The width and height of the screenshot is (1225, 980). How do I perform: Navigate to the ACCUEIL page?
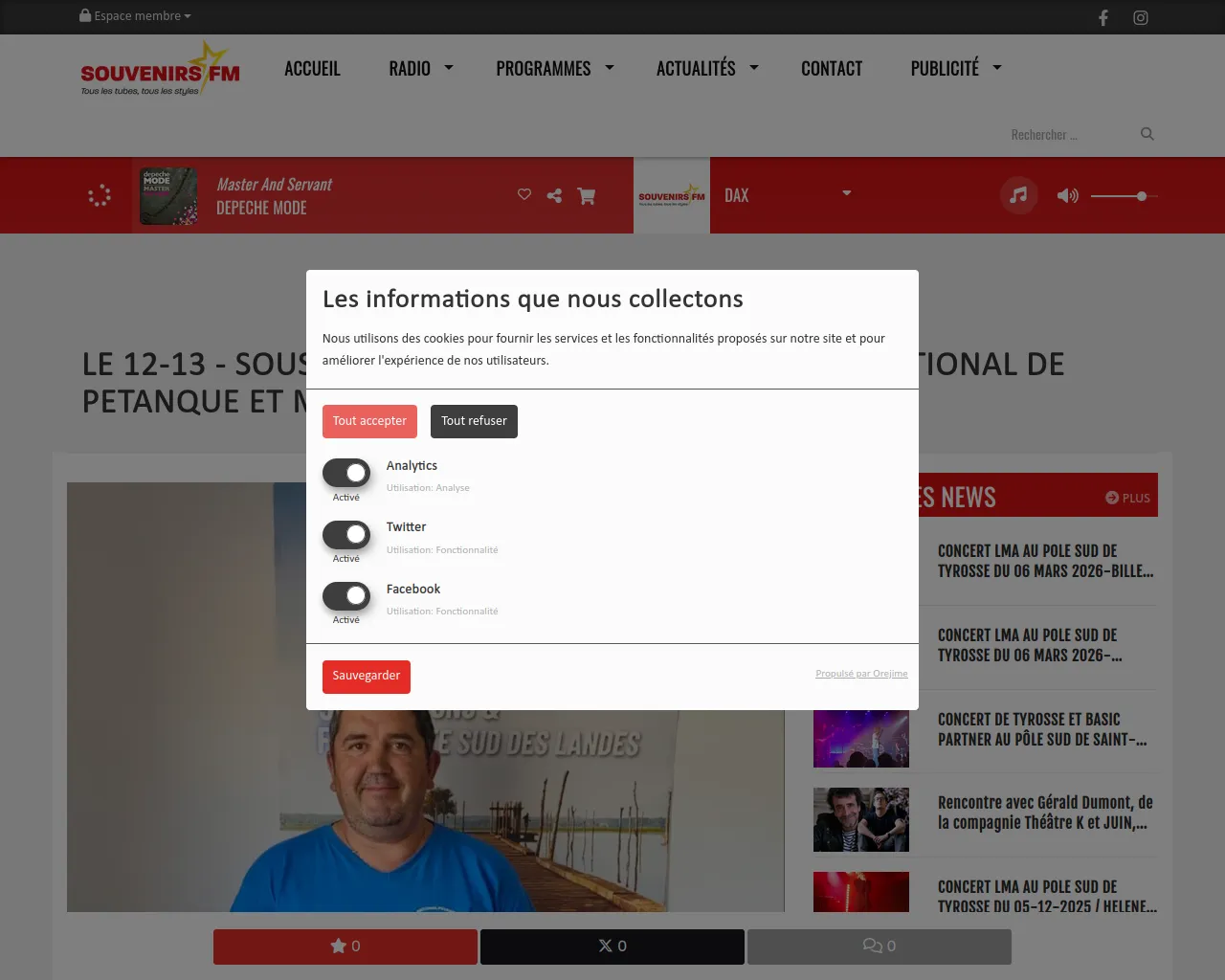click(312, 68)
